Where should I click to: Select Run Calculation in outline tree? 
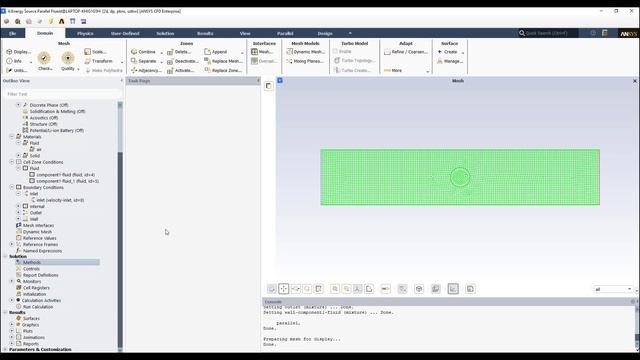[38, 307]
